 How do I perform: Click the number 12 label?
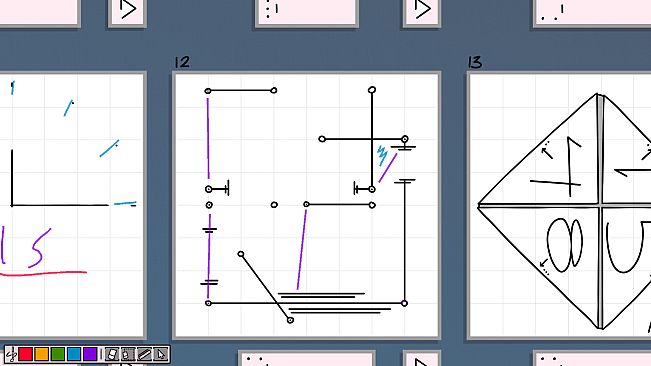tap(182, 62)
